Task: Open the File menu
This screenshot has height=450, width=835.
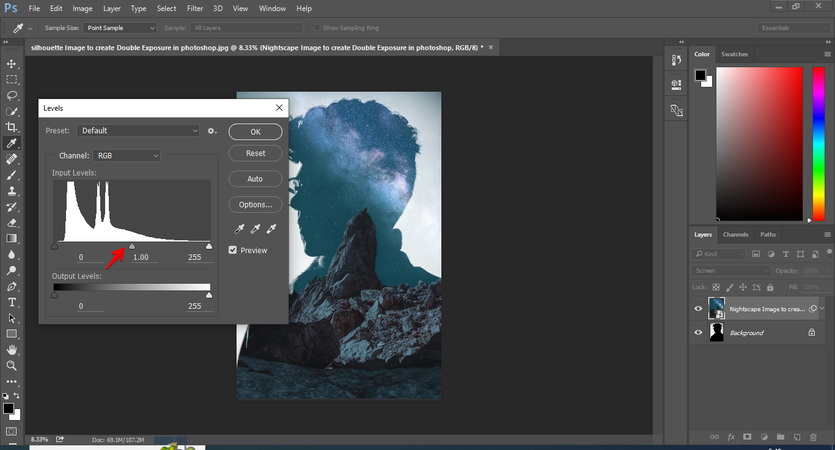Action: (x=34, y=9)
